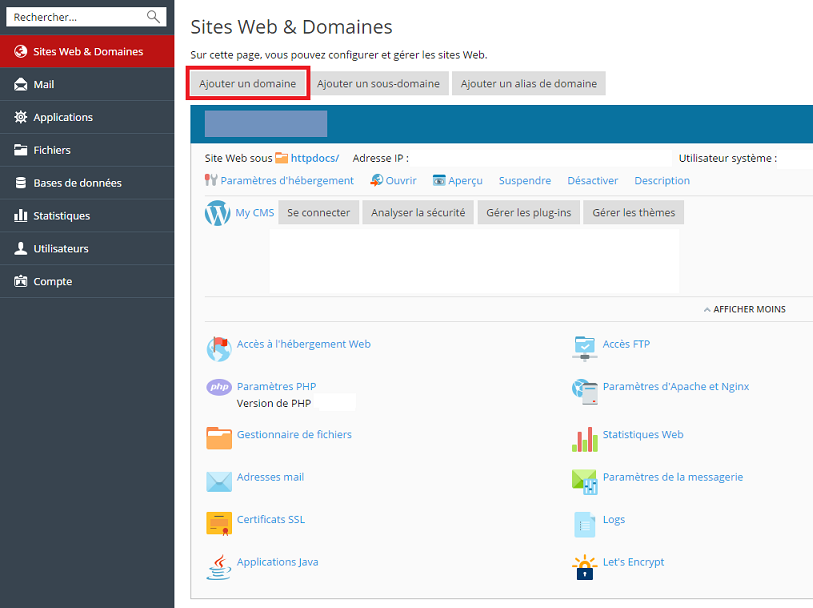813x608 pixels.
Task: Open the Bases de données menu item
Action: (87, 182)
